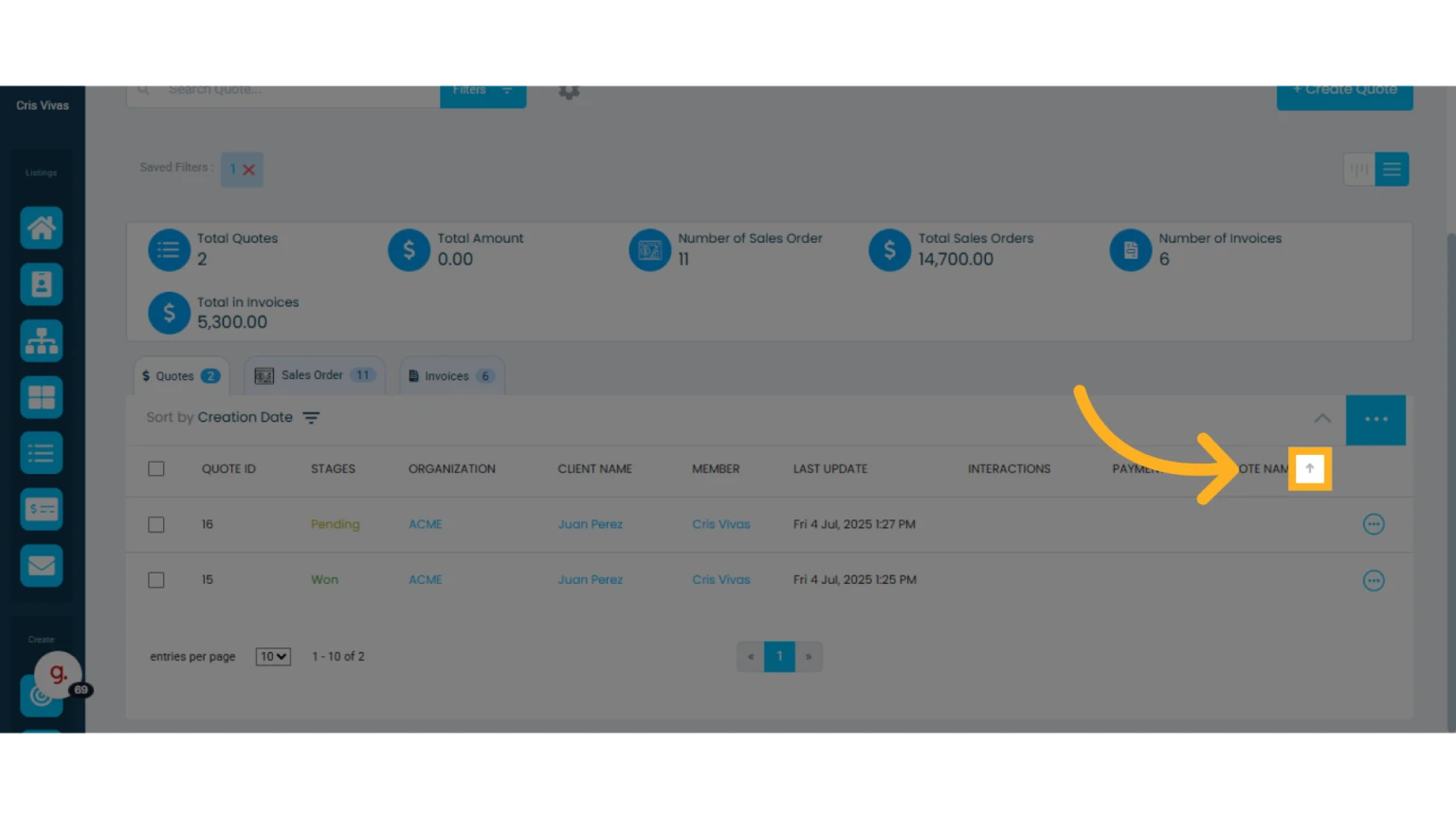Click the Cris Vivas name in sidebar

pos(43,105)
